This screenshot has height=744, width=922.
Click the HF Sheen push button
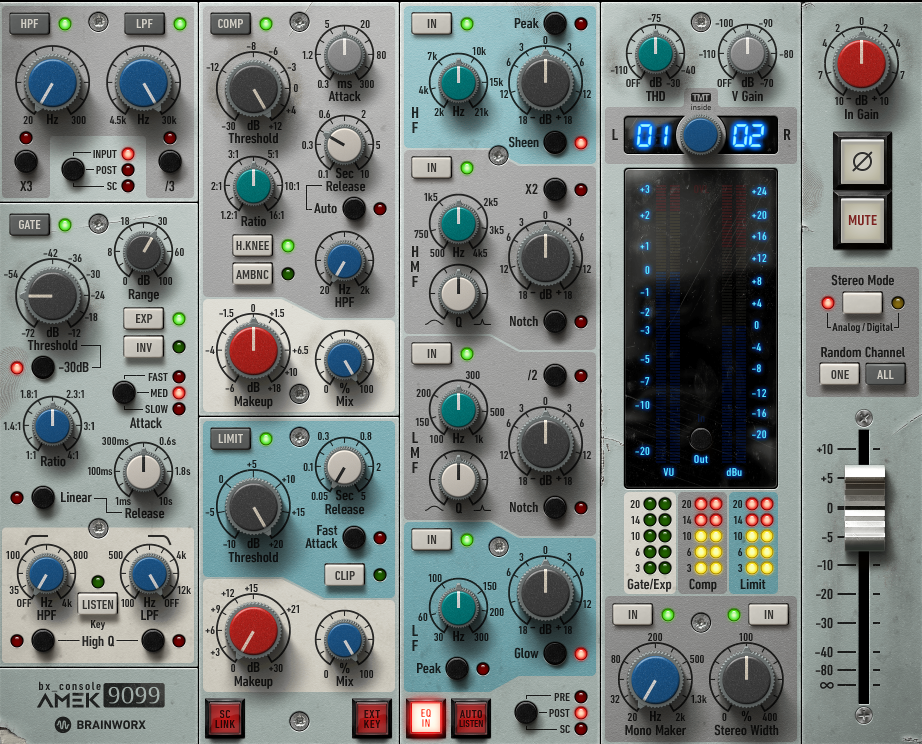[x=554, y=142]
